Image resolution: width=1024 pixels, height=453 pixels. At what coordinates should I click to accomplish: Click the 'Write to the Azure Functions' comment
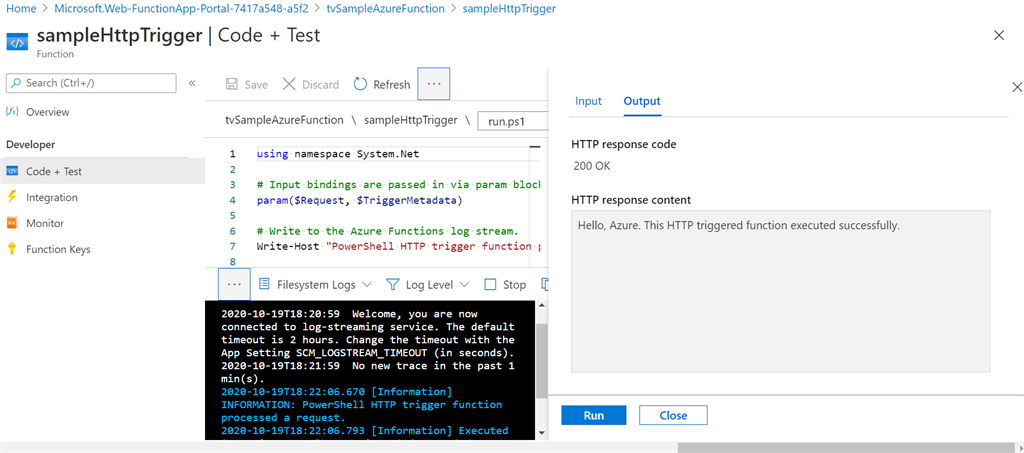click(x=387, y=231)
